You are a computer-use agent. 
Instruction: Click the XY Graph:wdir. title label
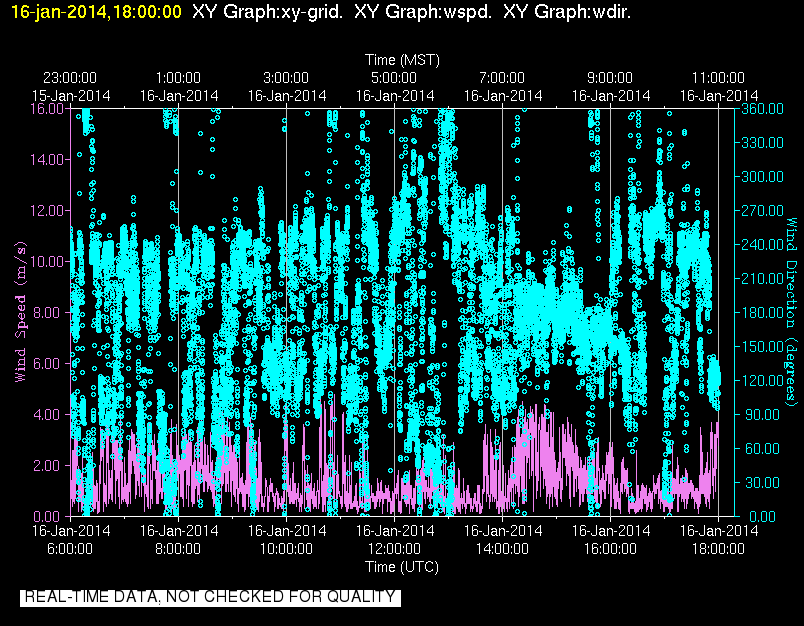pos(567,11)
